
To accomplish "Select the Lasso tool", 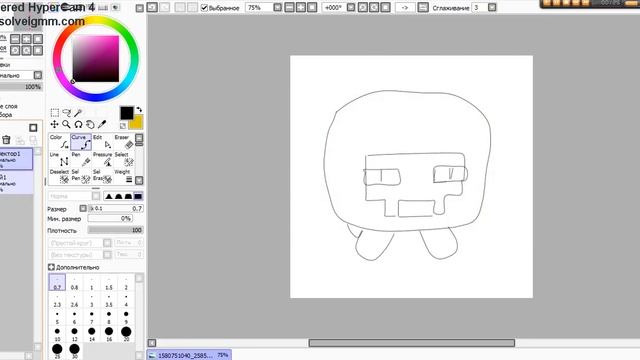I will click(67, 113).
